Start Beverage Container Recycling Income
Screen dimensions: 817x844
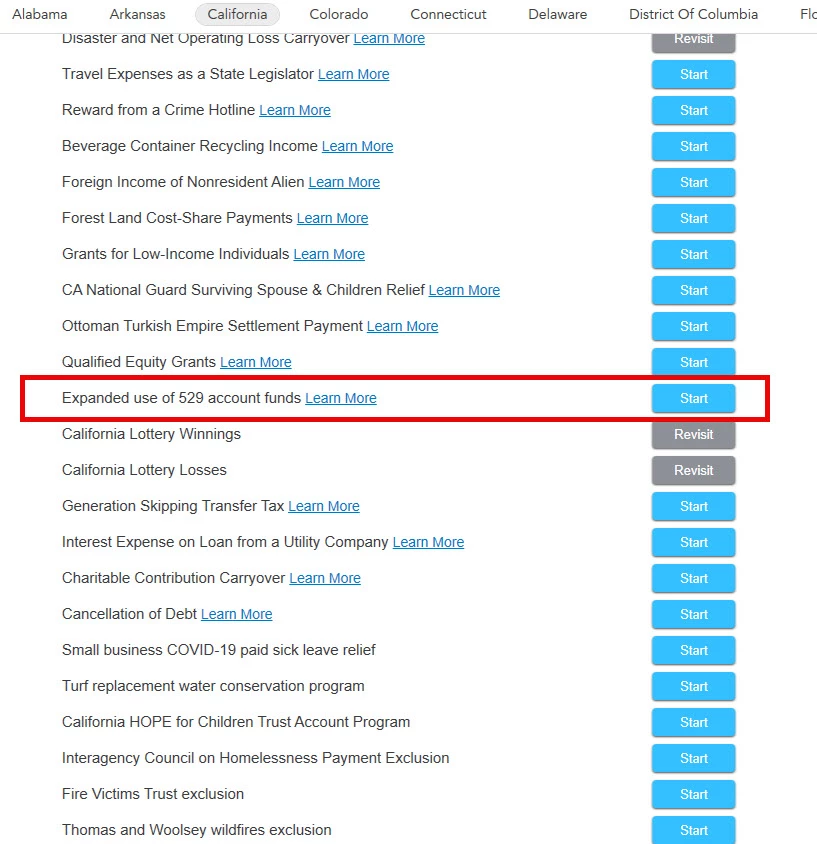693,146
